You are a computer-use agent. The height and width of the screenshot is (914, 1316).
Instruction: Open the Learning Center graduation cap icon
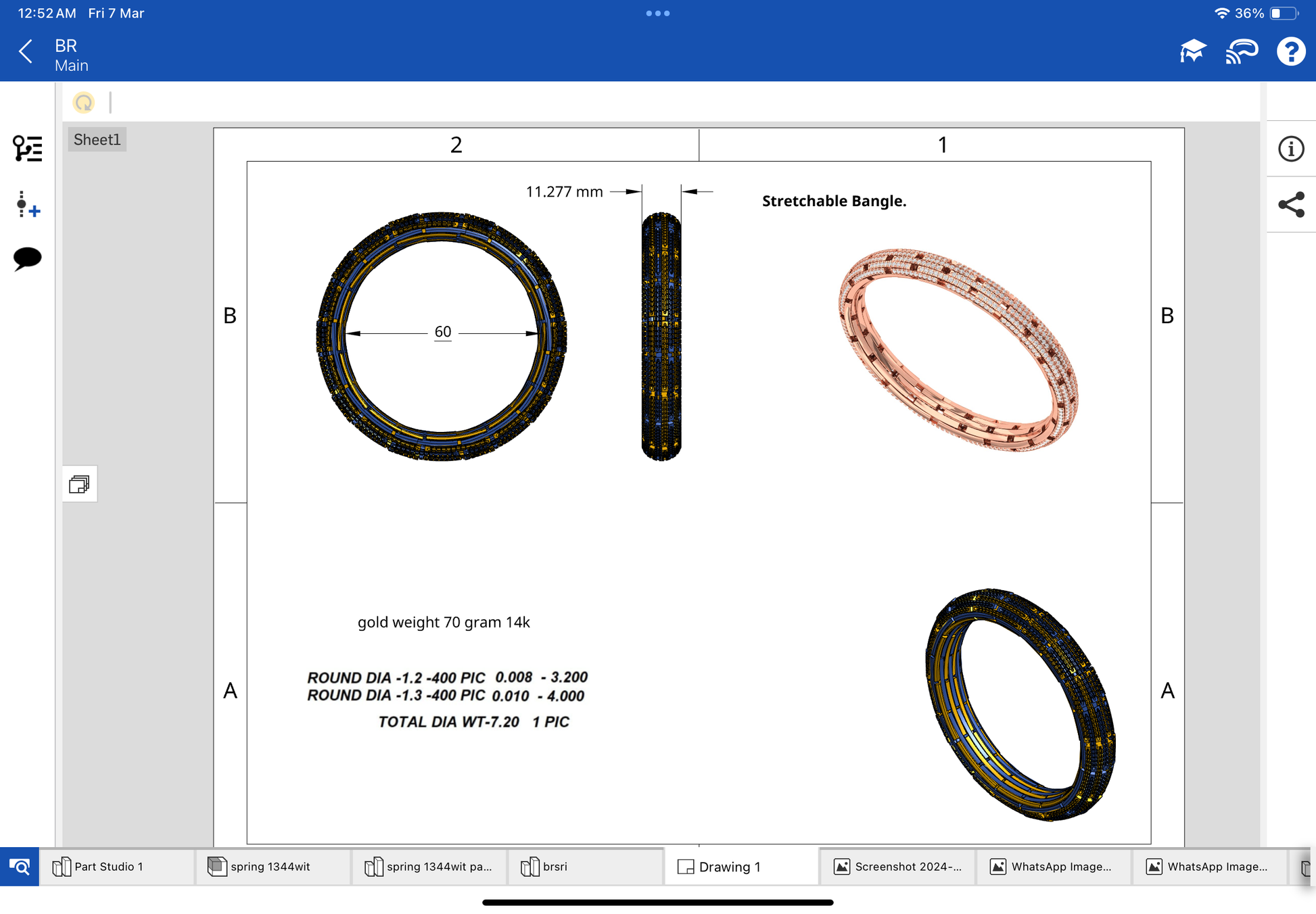tap(1192, 51)
